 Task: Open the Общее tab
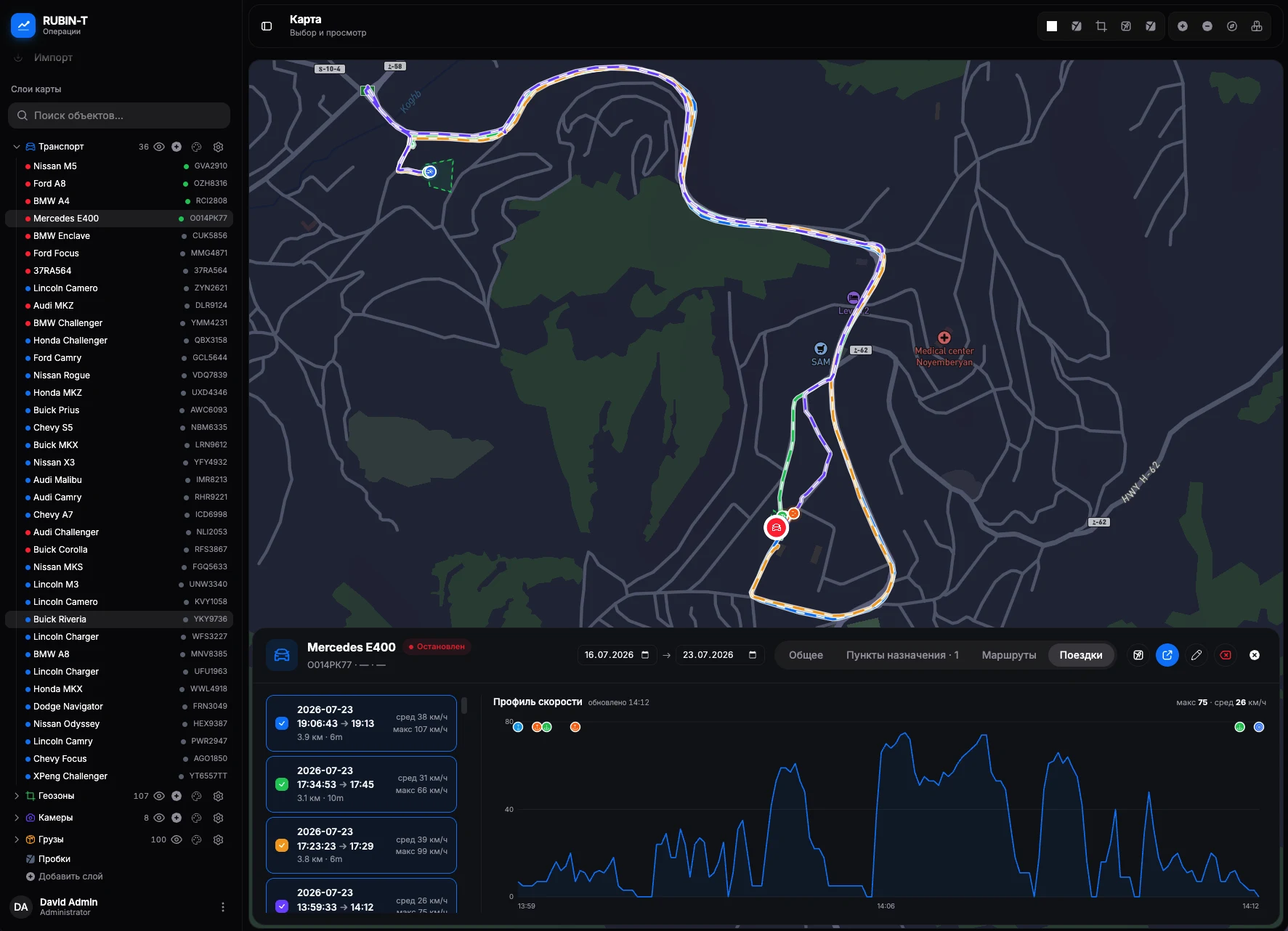coord(806,655)
